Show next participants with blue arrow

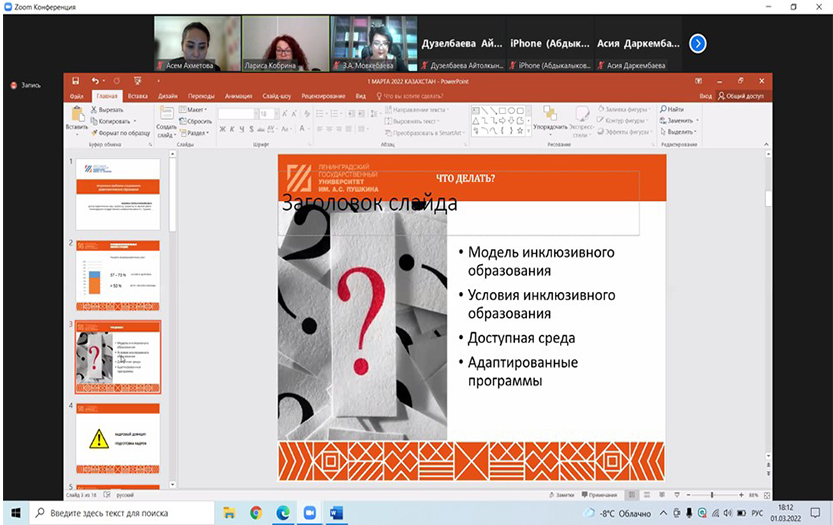tap(698, 43)
